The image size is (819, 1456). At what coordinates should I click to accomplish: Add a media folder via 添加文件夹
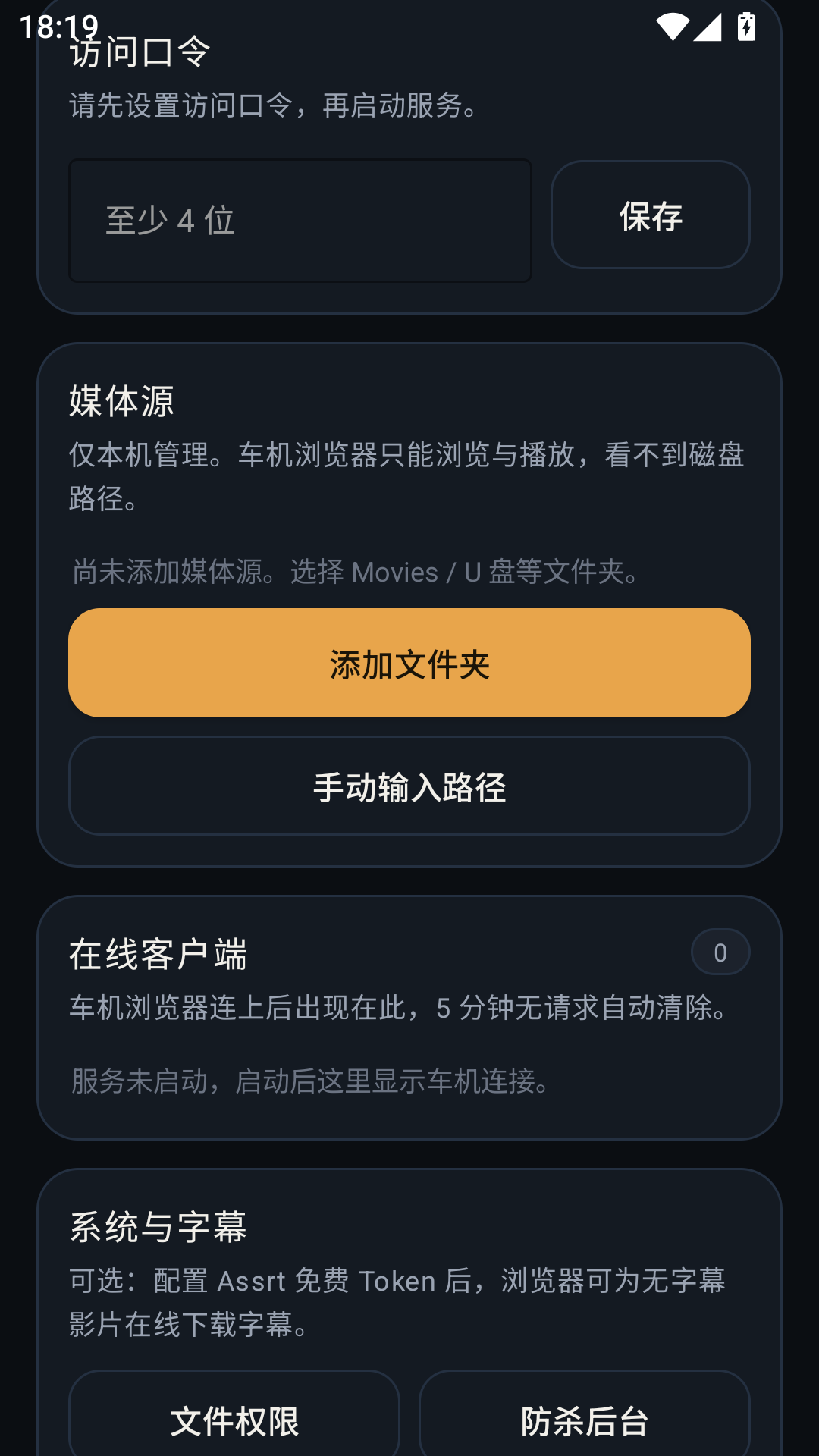[x=409, y=663]
